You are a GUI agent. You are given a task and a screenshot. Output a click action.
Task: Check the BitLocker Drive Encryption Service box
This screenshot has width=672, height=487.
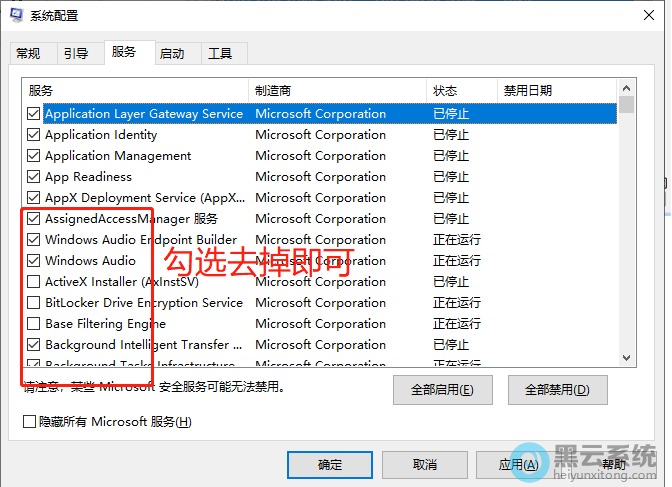34,303
